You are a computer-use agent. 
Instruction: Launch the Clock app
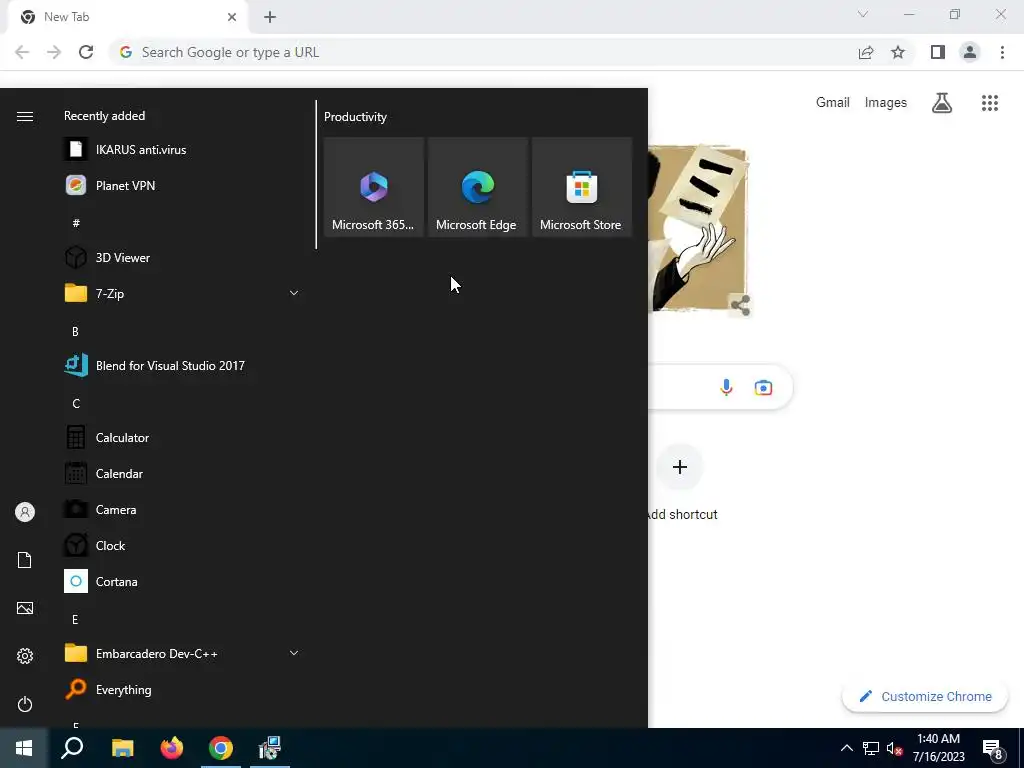point(183,545)
